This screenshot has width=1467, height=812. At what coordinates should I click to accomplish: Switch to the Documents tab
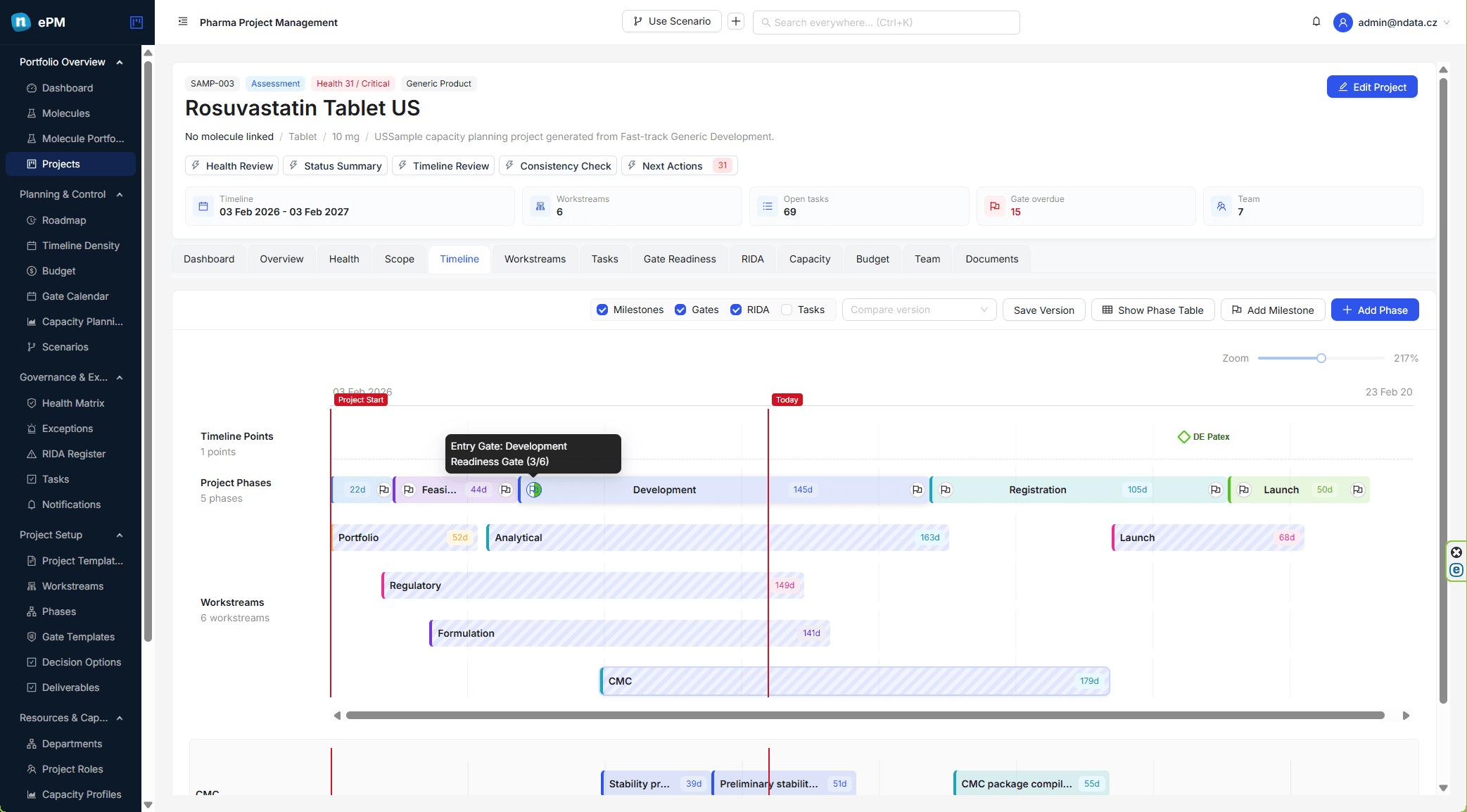click(x=991, y=259)
